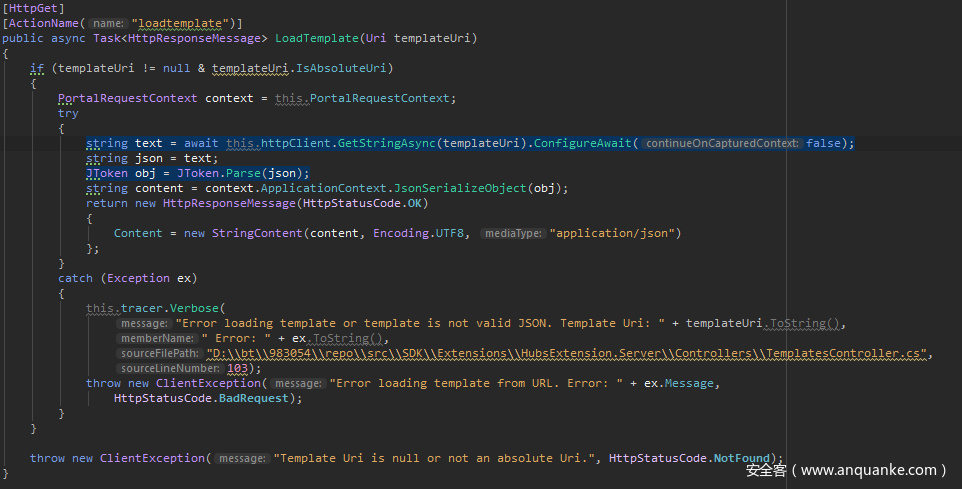The height and width of the screenshot is (489, 962).
Task: Click the PortalRequestContext type declaration
Action: (x=128, y=98)
